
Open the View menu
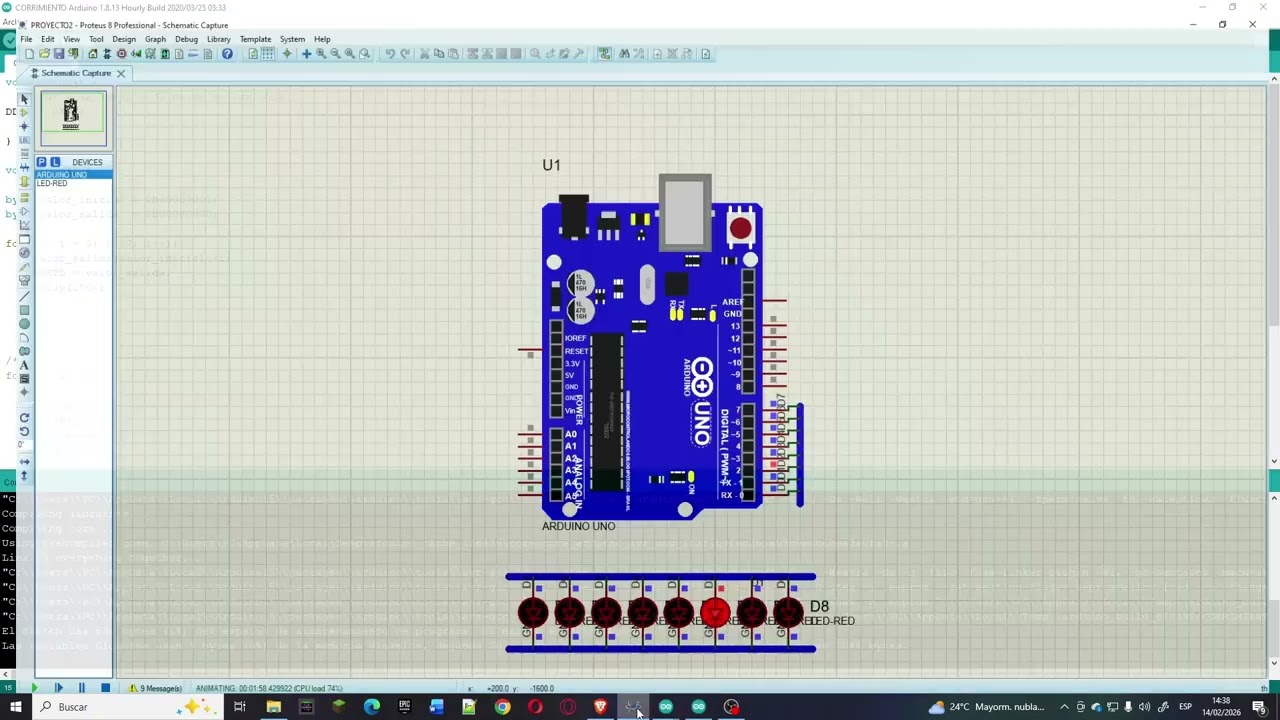72,39
